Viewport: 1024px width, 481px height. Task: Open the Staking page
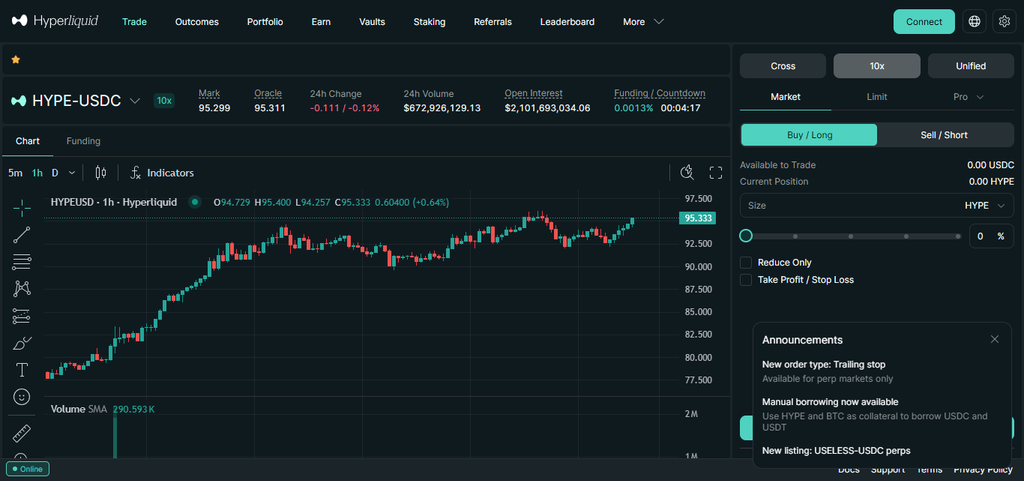coord(429,22)
